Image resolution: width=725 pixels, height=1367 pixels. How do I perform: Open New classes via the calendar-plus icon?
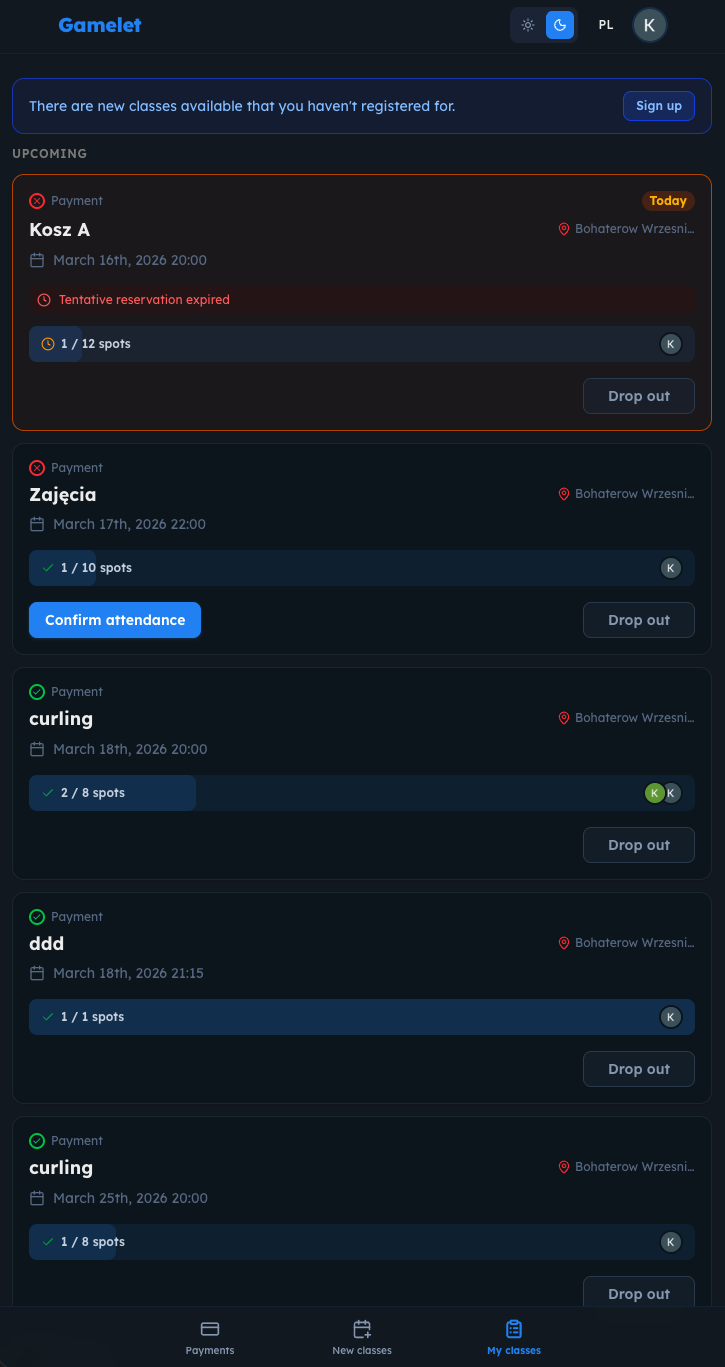tap(361, 1328)
